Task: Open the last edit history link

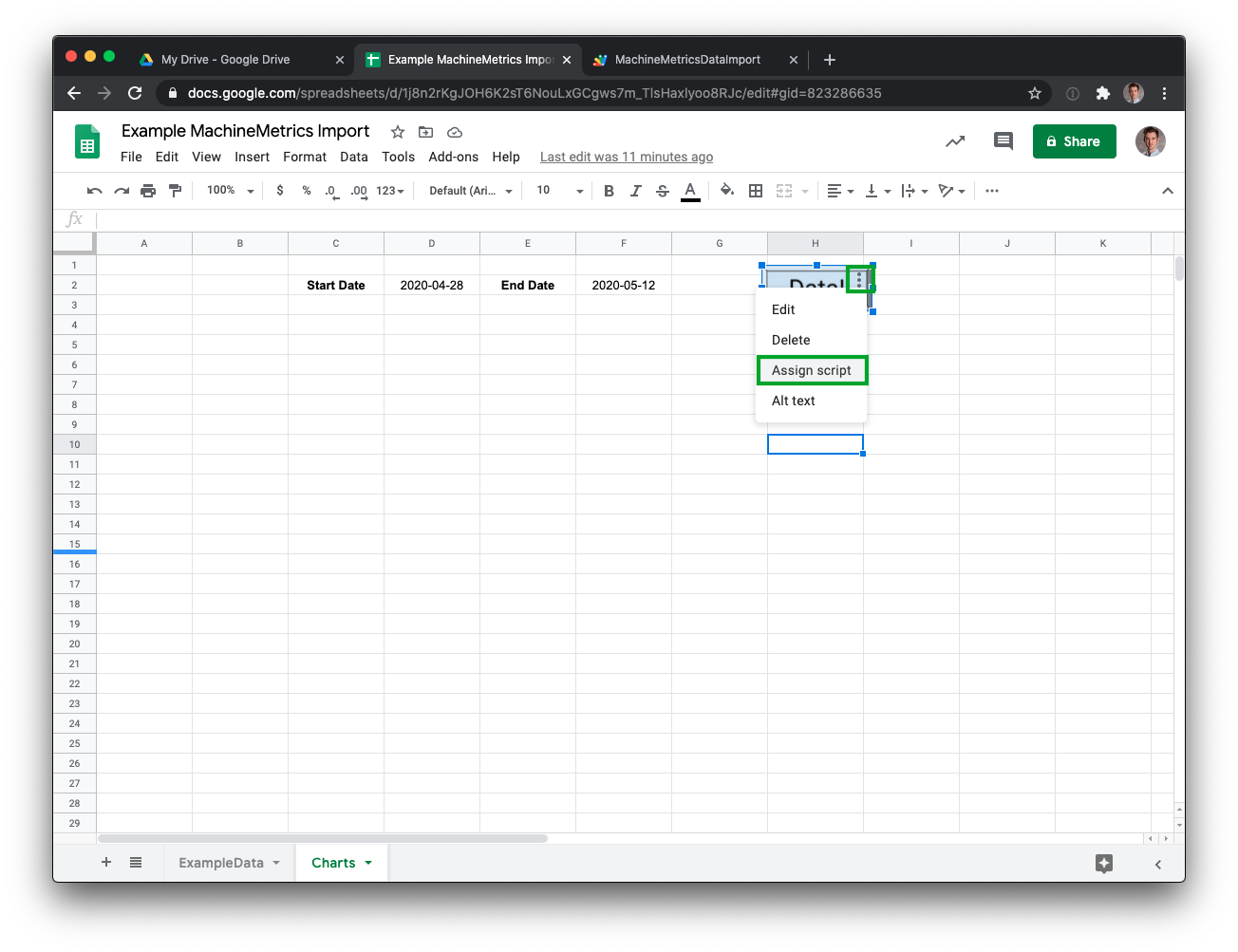Action: pos(626,157)
